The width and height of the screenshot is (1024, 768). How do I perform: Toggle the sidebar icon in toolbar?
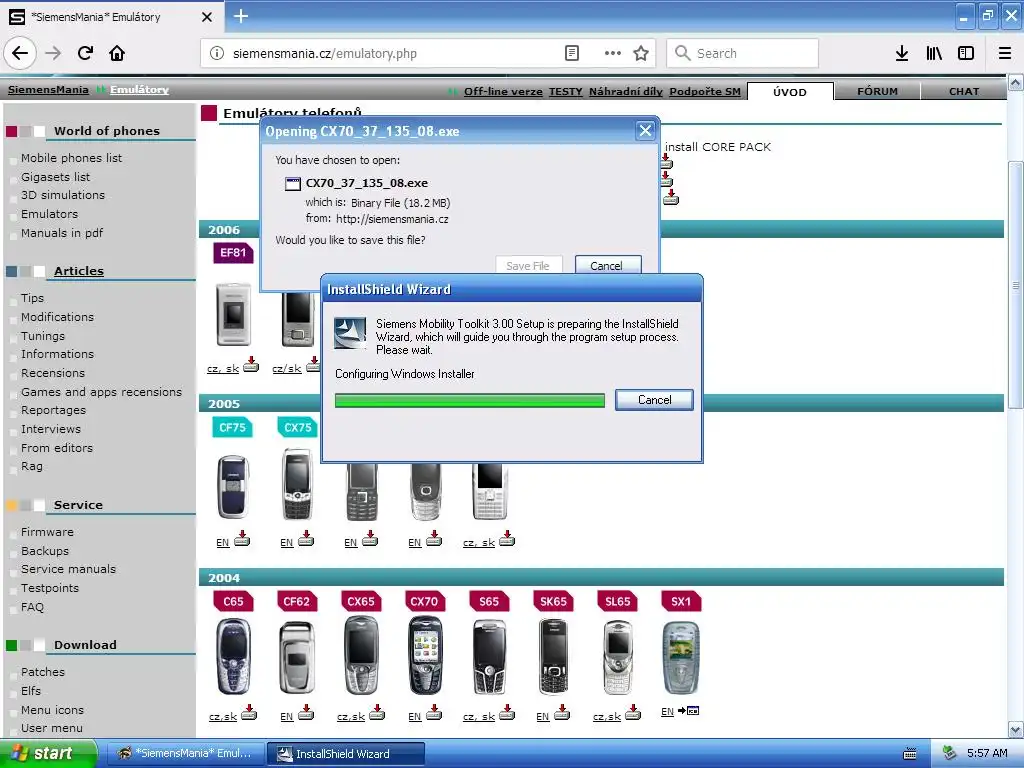click(x=966, y=53)
